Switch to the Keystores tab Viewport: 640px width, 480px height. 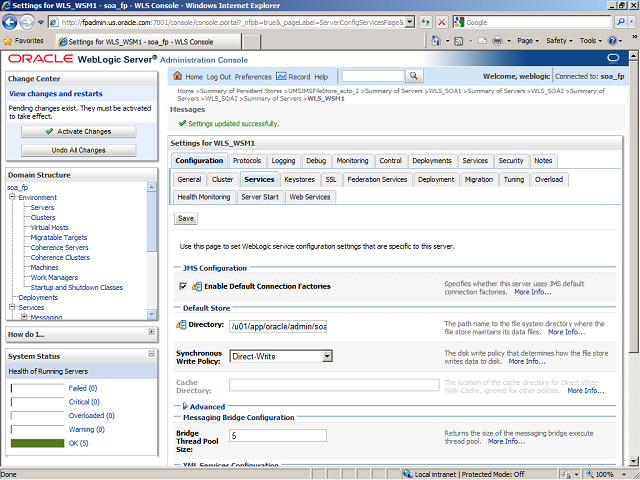pyautogui.click(x=299, y=179)
